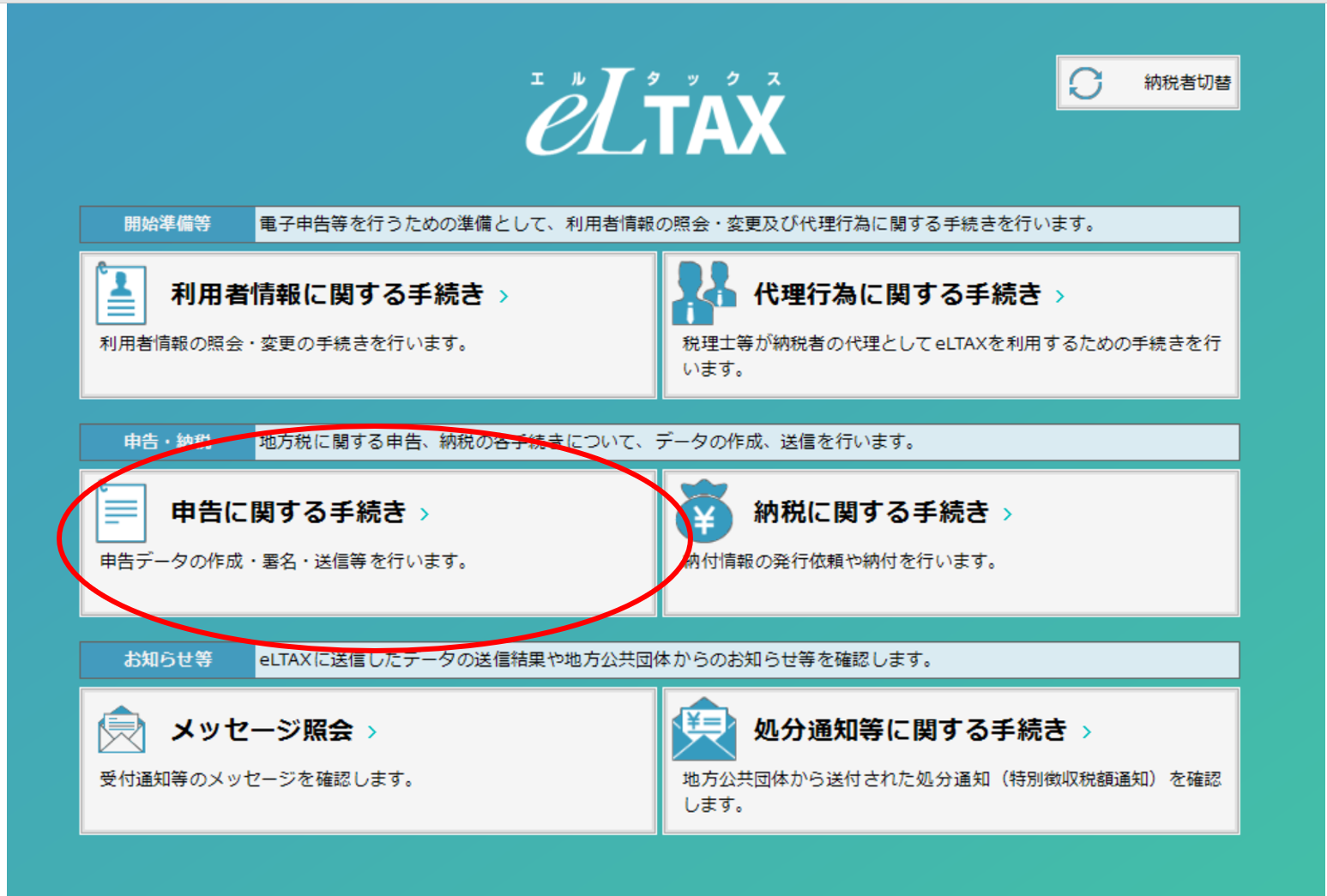Viewport: 1327px width, 896px height.
Task: Click text 納付情報の発行依頼や納付を行います。
Action: [x=841, y=561]
